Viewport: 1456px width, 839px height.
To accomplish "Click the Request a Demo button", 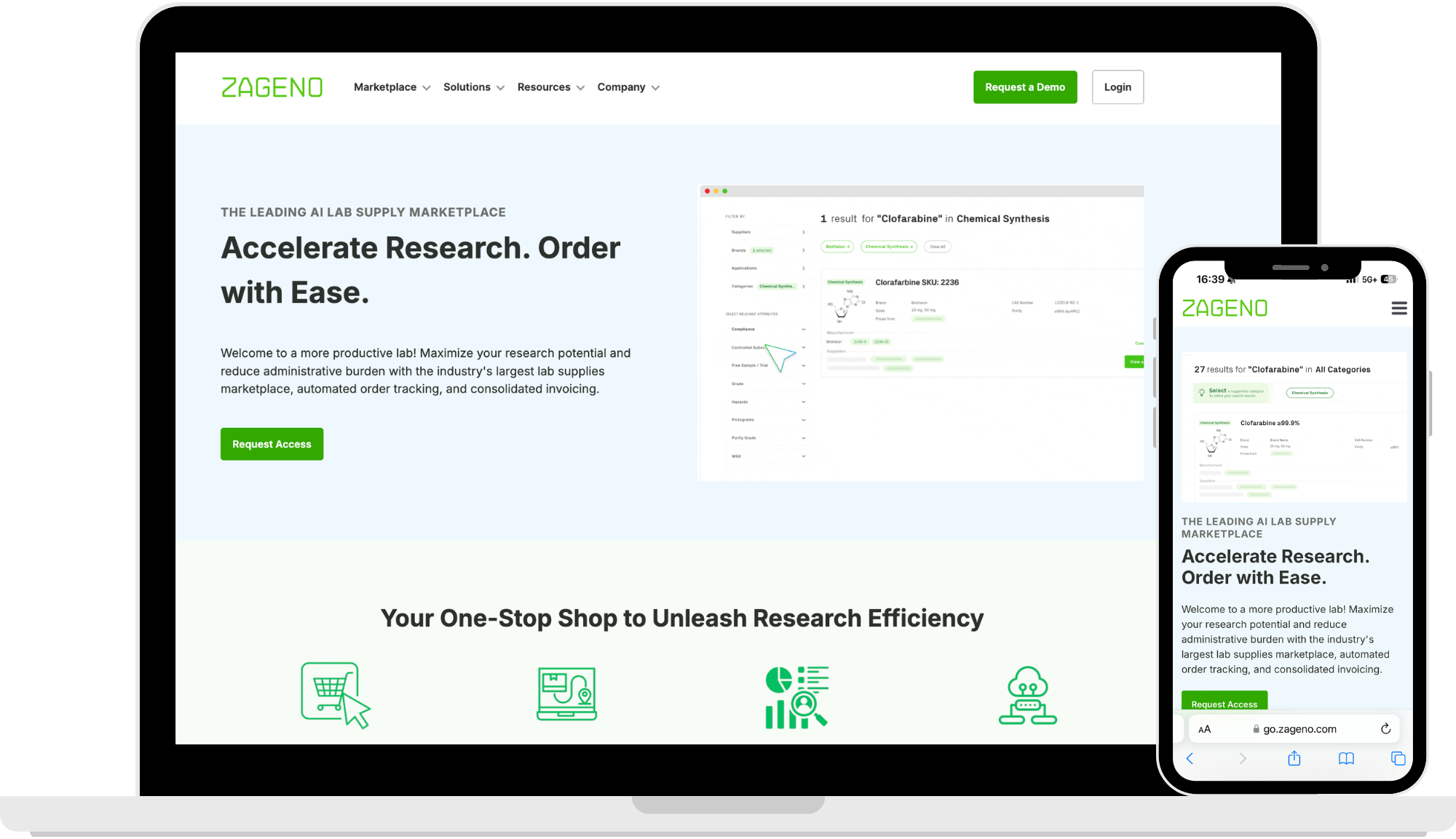I will (1024, 87).
